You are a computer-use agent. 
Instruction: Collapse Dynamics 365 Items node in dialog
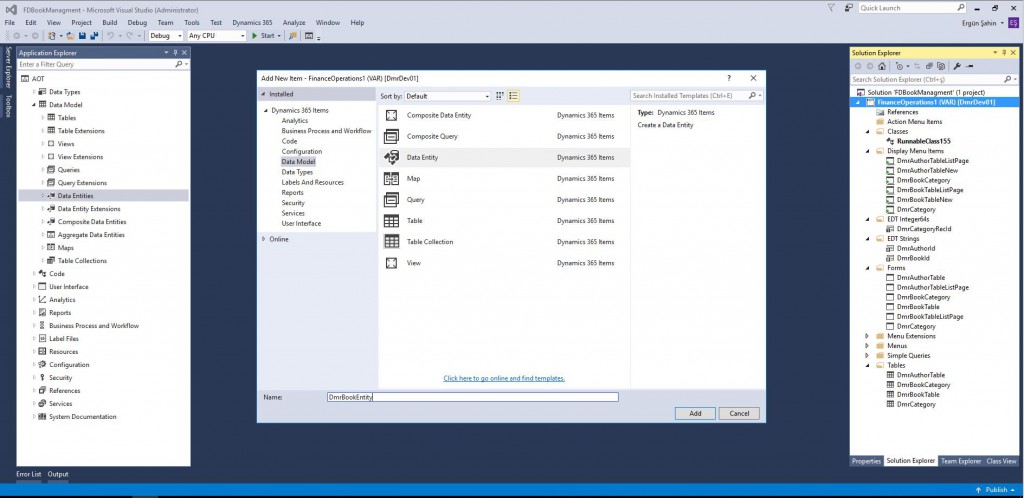[x=266, y=111]
